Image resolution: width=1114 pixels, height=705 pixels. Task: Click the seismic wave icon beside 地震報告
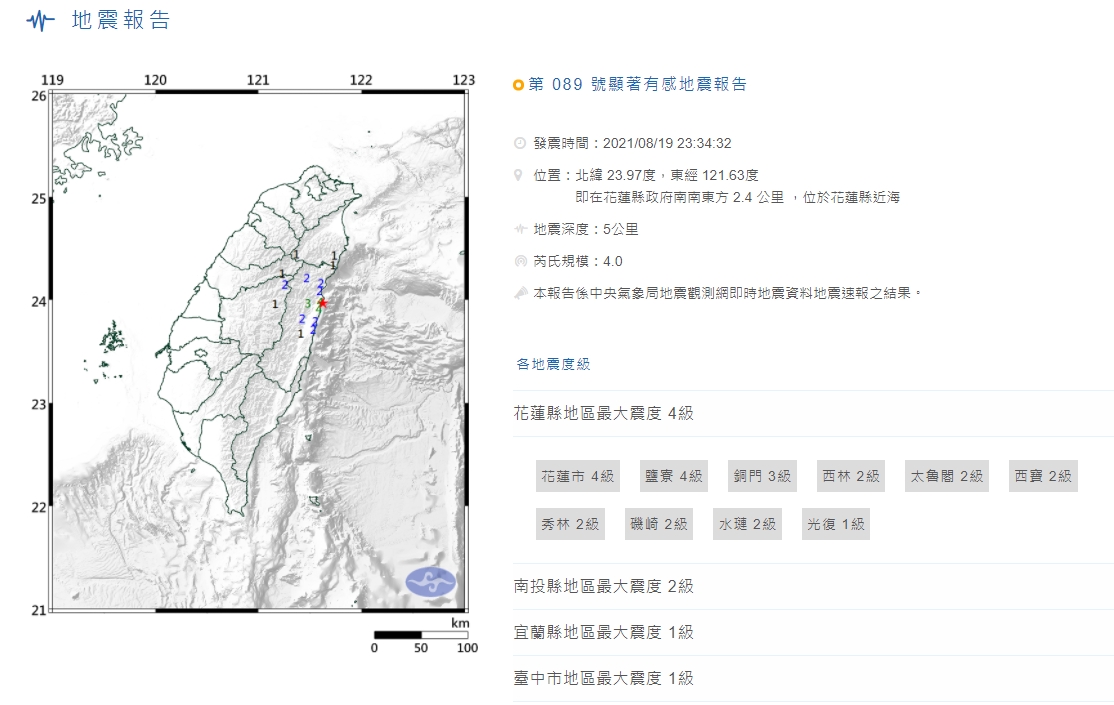click(40, 21)
